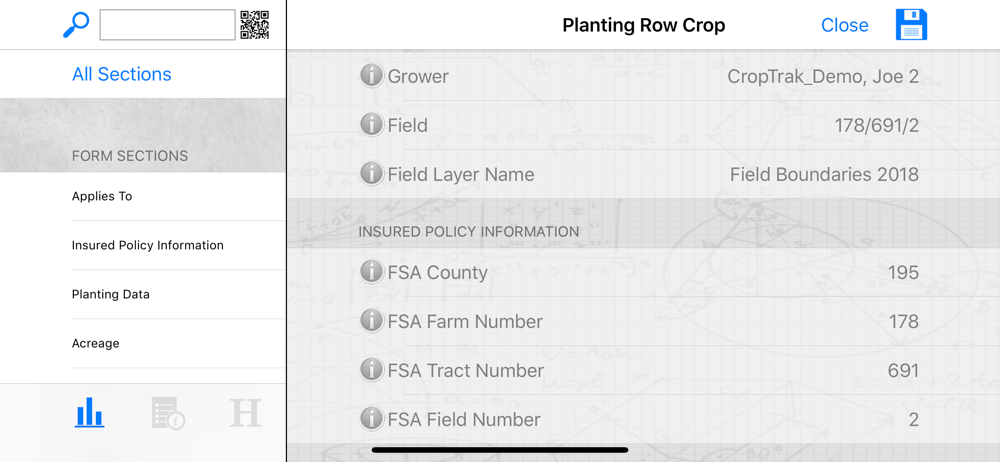Image resolution: width=1000 pixels, height=462 pixels.
Task: Show All Sections
Action: point(121,74)
